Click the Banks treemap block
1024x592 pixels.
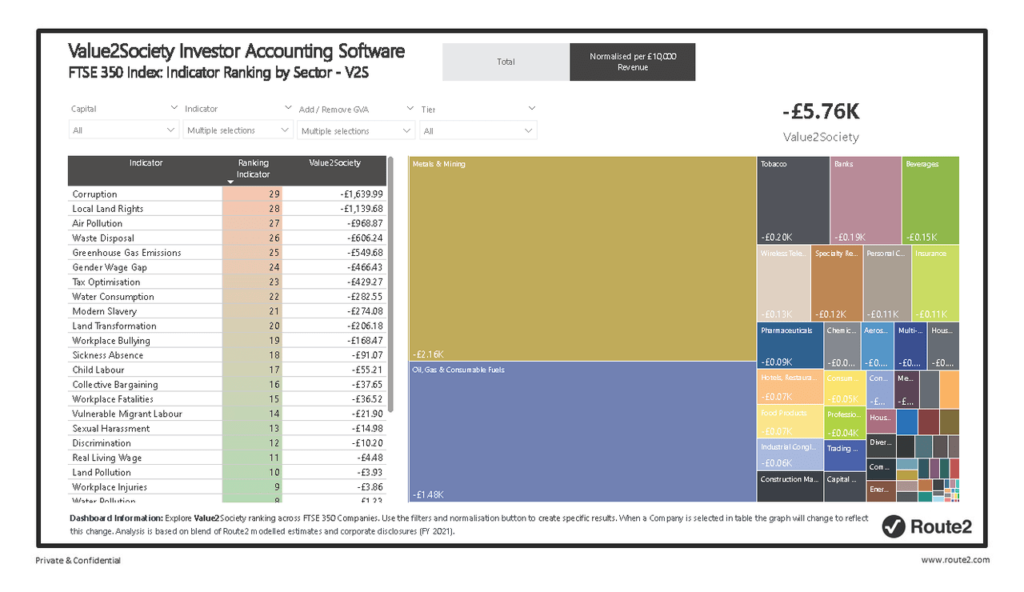[x=866, y=200]
